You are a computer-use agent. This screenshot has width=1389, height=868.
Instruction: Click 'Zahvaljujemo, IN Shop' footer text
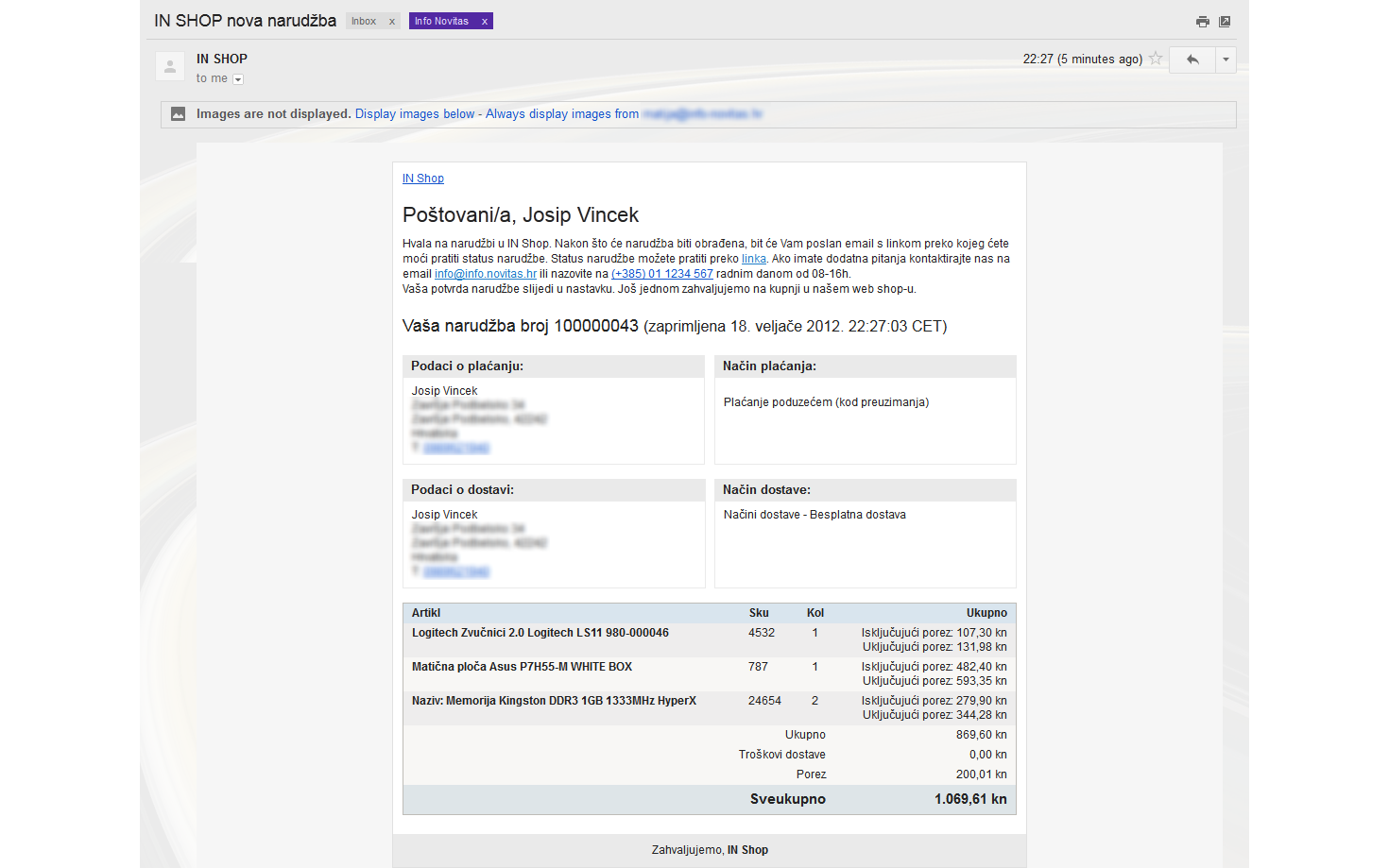(x=710, y=850)
